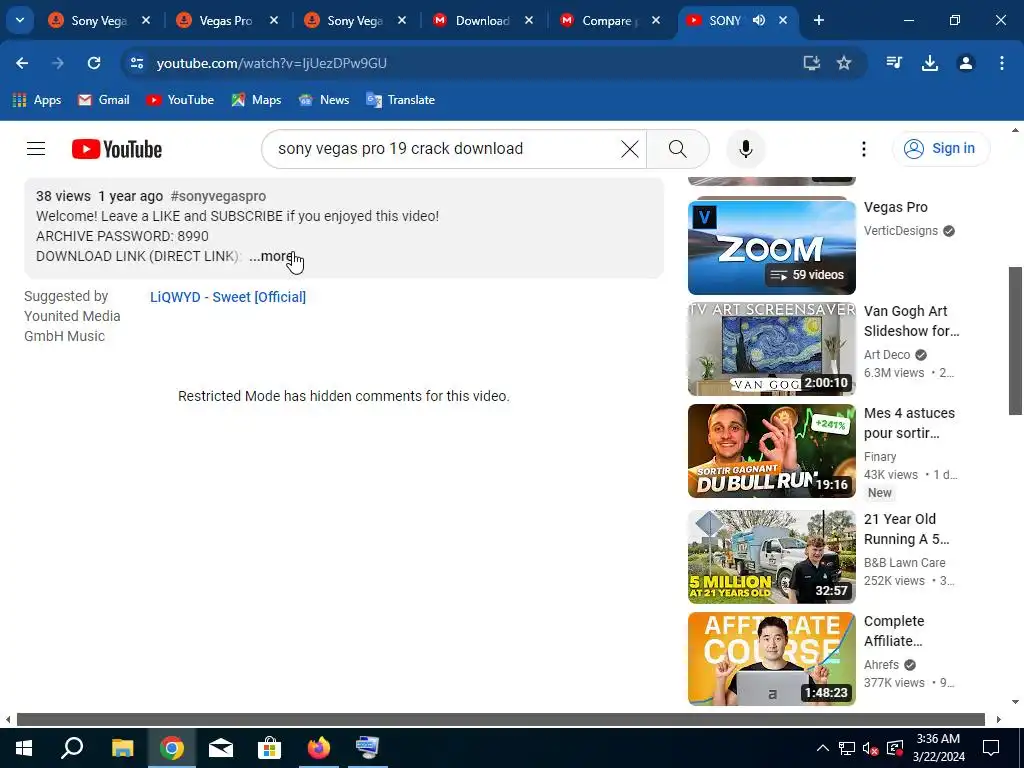The image size is (1024, 768).
Task: Open Chrome downloads icon
Action: pyautogui.click(x=930, y=63)
